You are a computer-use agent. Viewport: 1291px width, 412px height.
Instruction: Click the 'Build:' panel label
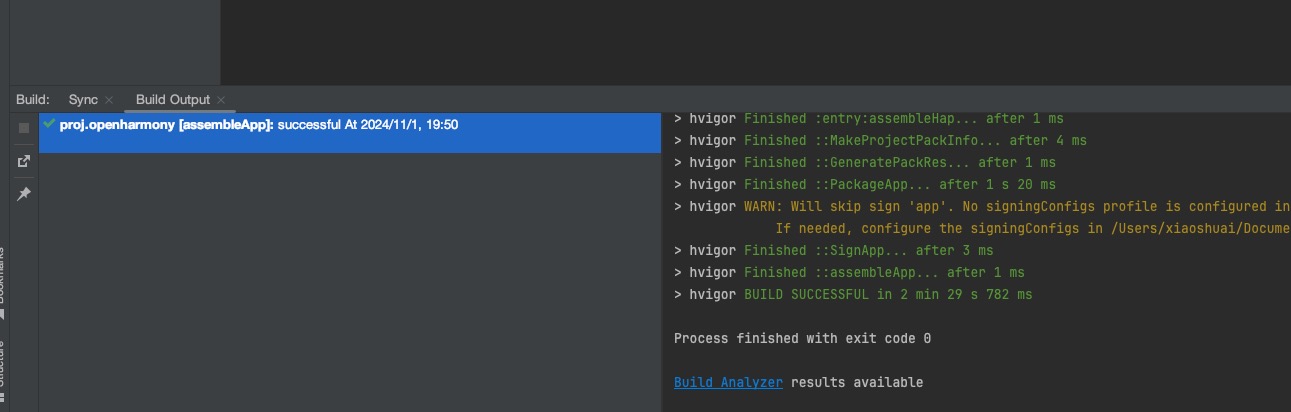pos(33,100)
